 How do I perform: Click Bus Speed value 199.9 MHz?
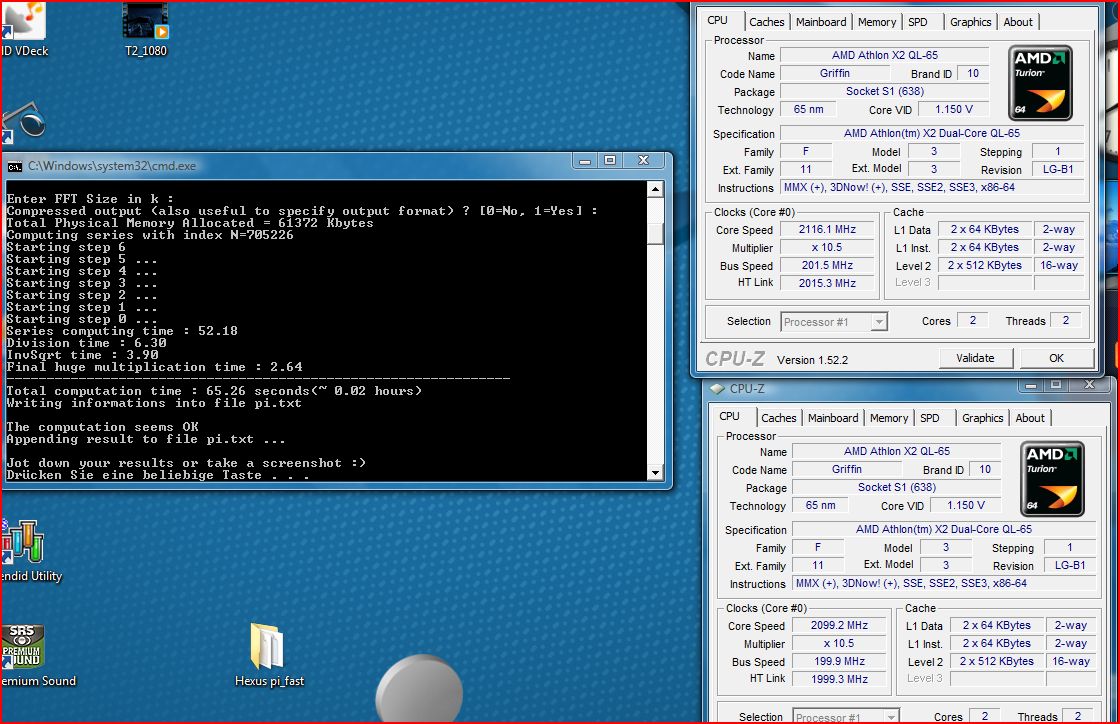pos(839,661)
